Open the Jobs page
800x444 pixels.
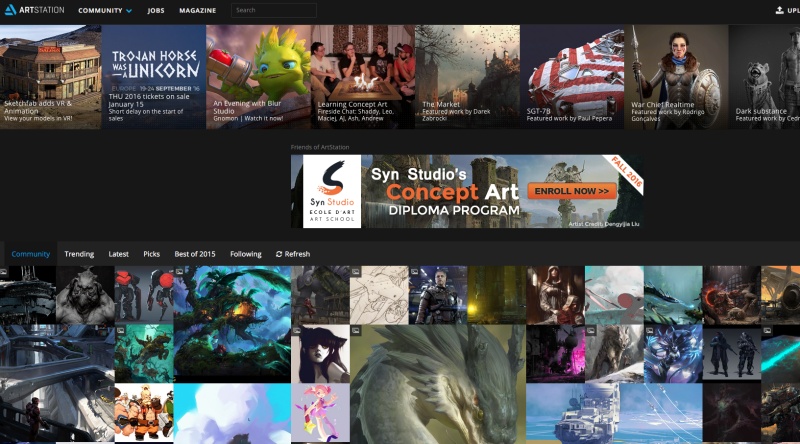(156, 10)
